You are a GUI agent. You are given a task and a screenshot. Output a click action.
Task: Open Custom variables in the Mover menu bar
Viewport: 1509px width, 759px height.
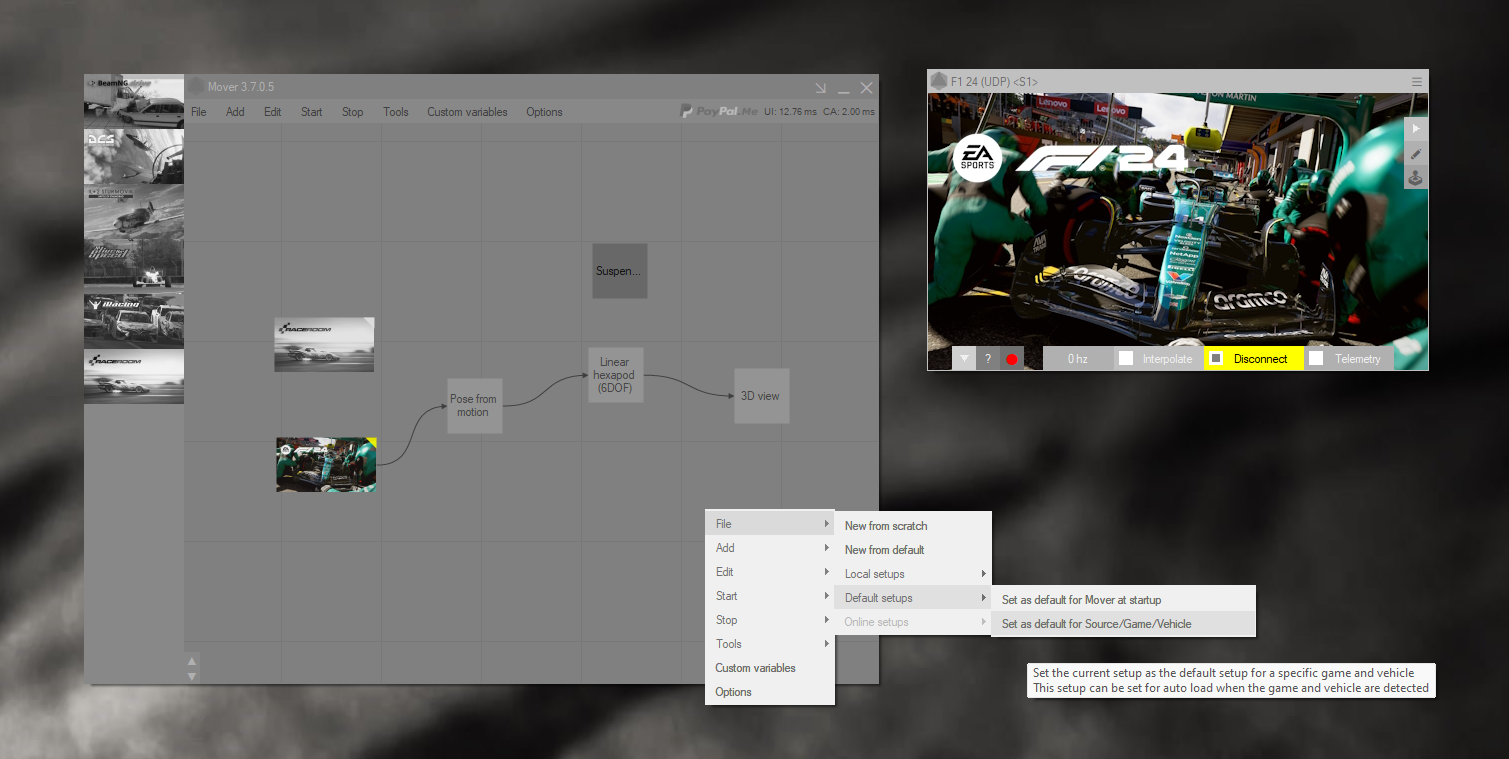click(x=467, y=112)
